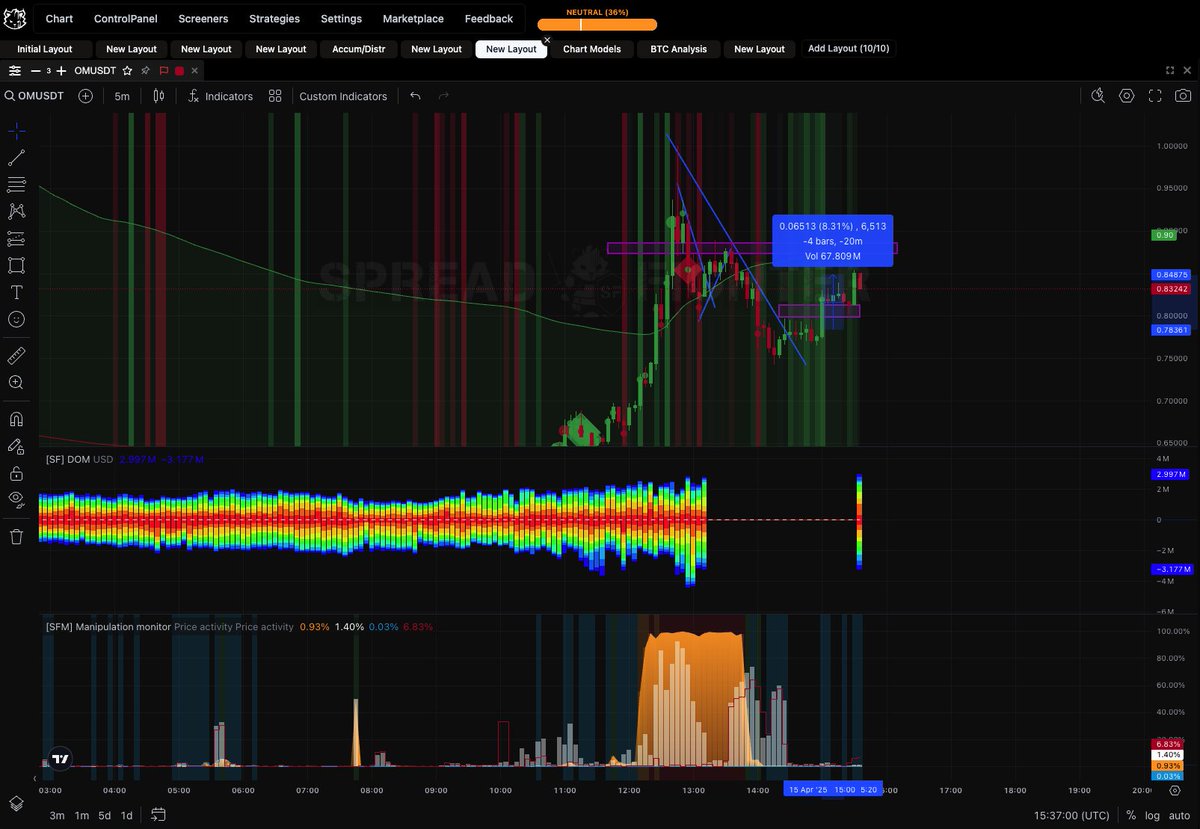Open Custom Indicators menu
Viewport: 1200px width, 829px height.
coord(343,96)
